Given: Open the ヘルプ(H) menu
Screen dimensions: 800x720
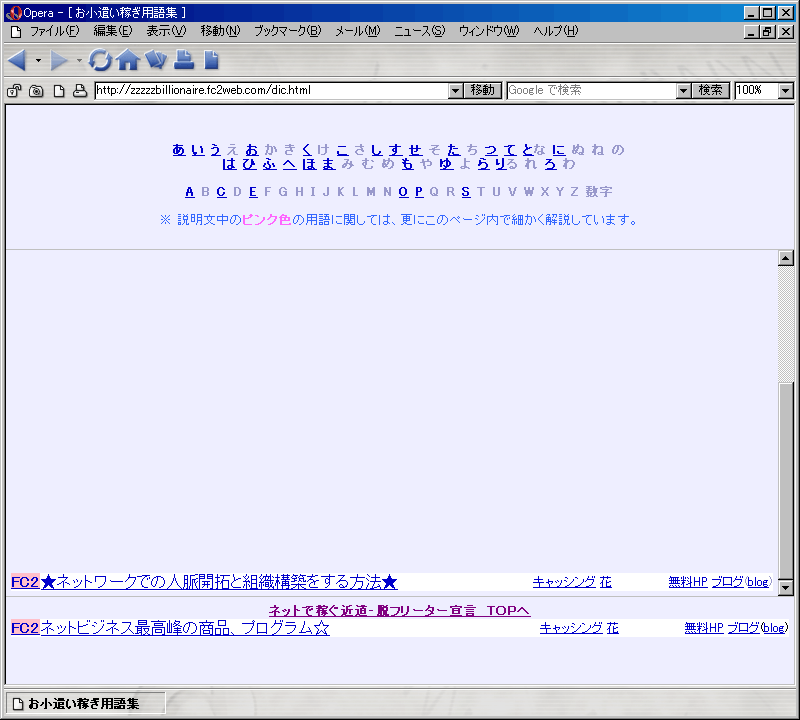Looking at the screenshot, I should 556,31.
